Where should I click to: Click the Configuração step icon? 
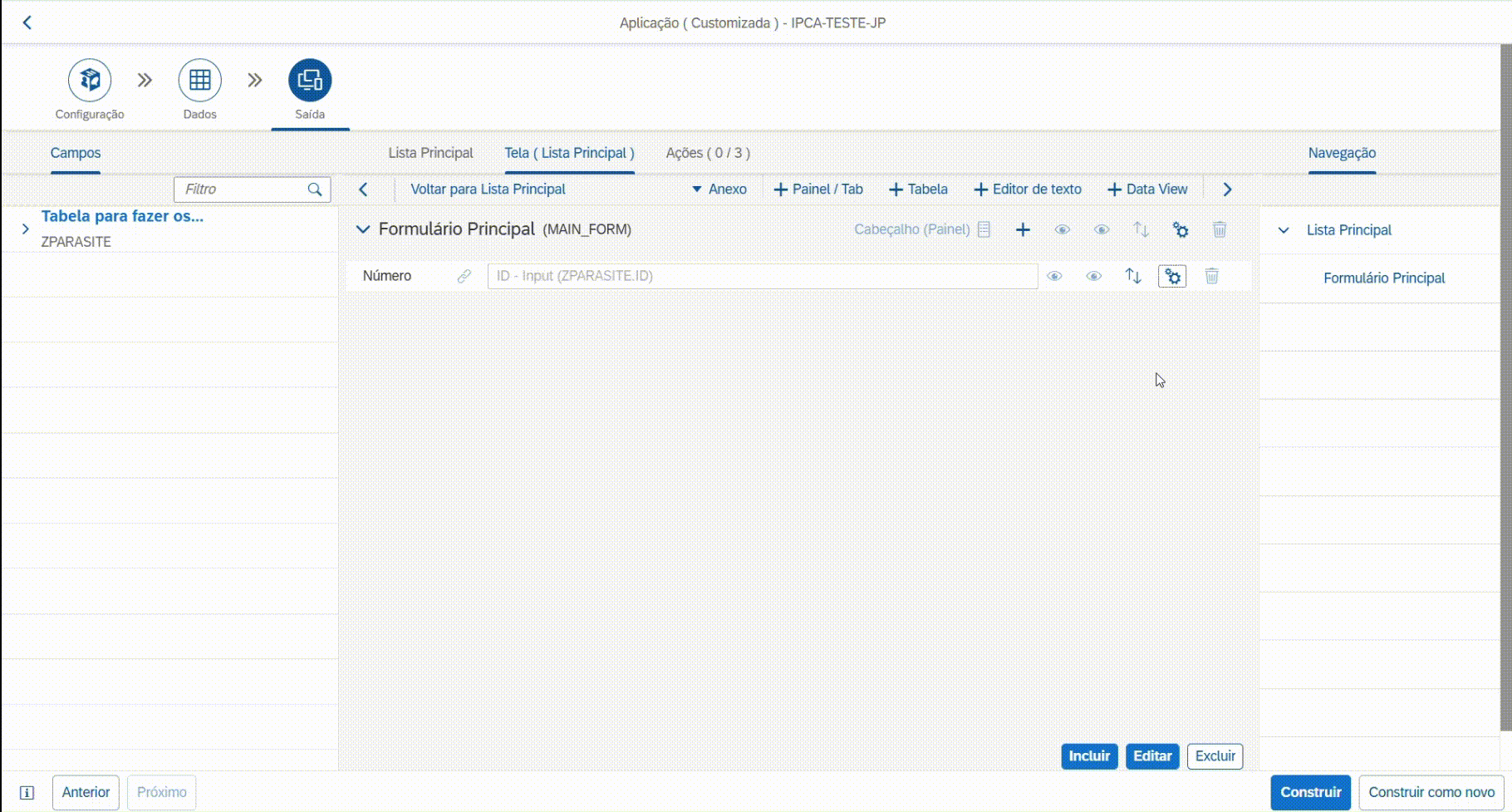pyautogui.click(x=90, y=80)
